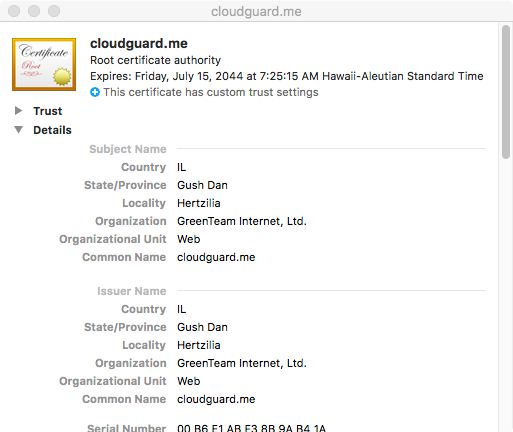Screen dimensions: 513x432
Task: Click 'This certificate has custom trust settings' text
Action: tap(211, 92)
